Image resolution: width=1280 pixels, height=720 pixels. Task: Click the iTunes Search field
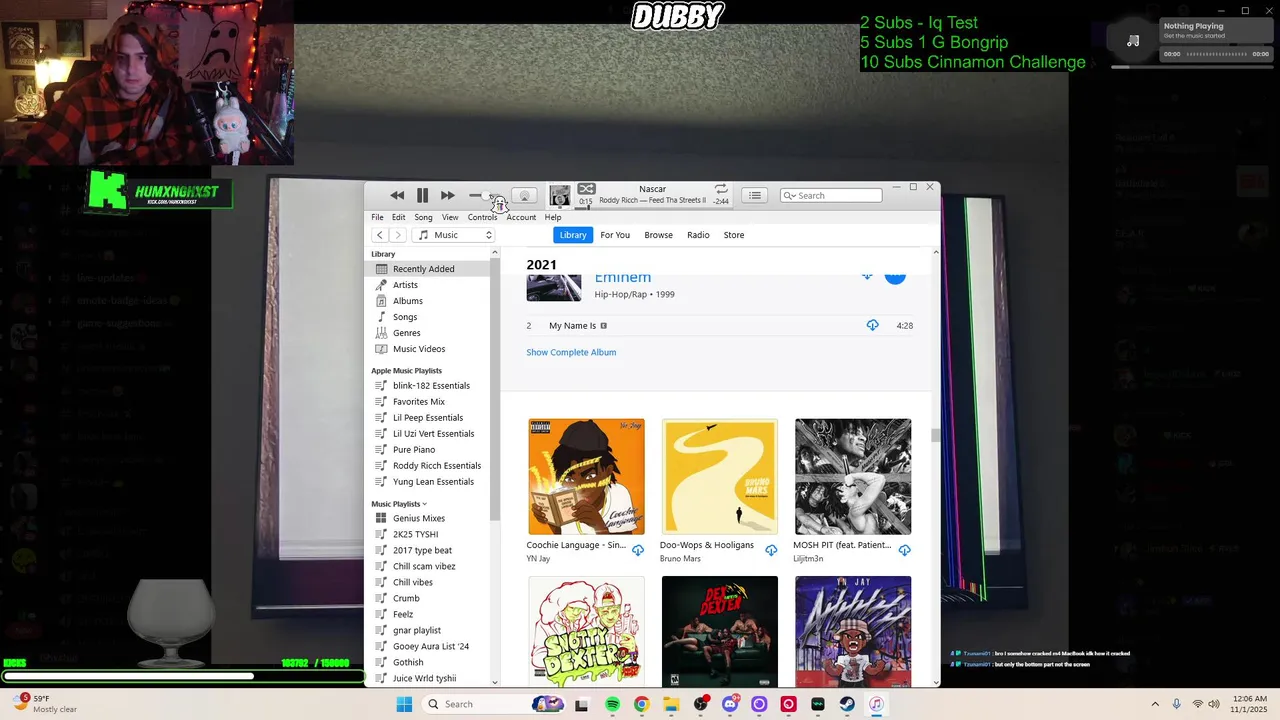click(x=831, y=195)
